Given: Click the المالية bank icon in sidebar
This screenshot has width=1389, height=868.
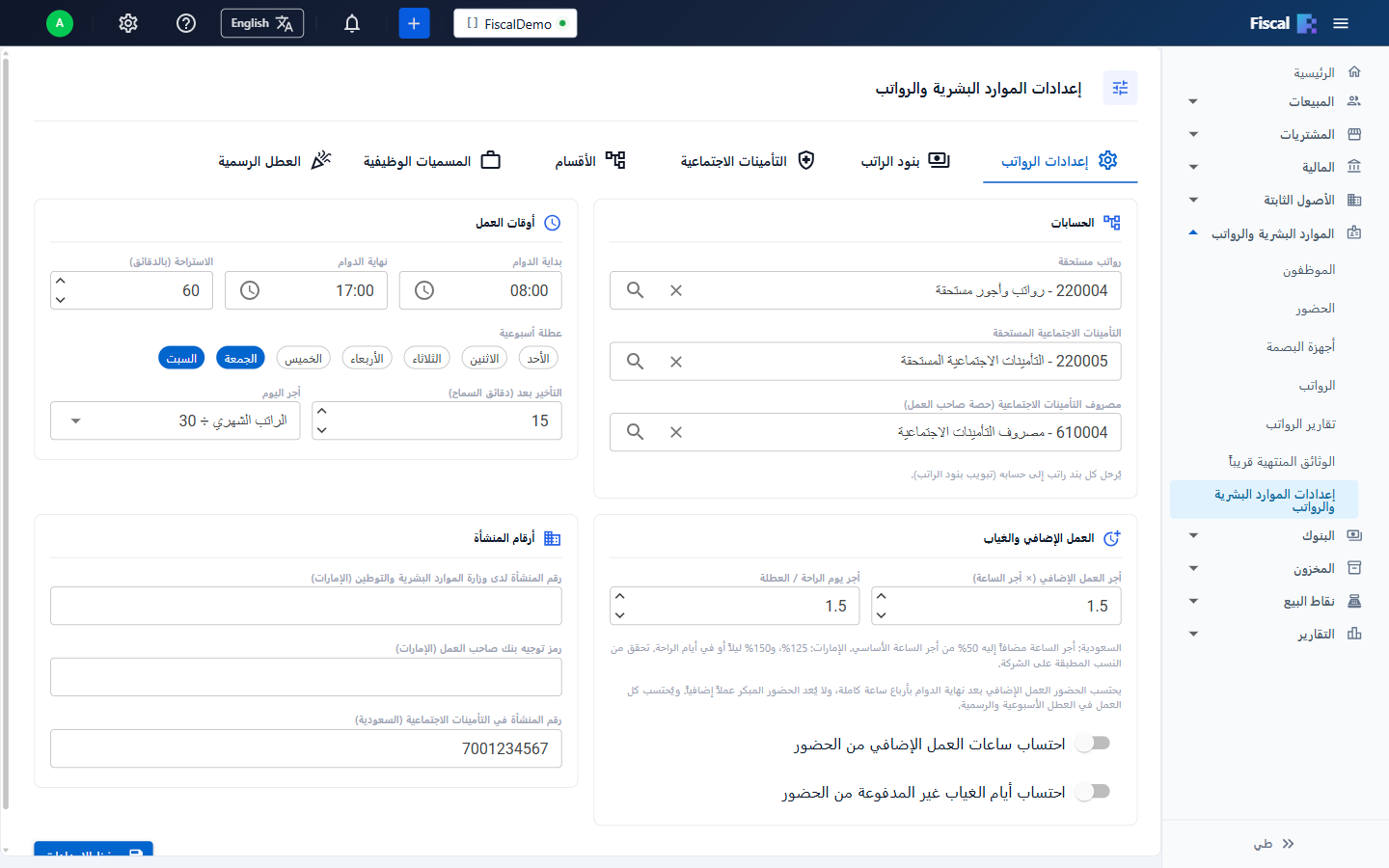Looking at the screenshot, I should pyautogui.click(x=1354, y=167).
